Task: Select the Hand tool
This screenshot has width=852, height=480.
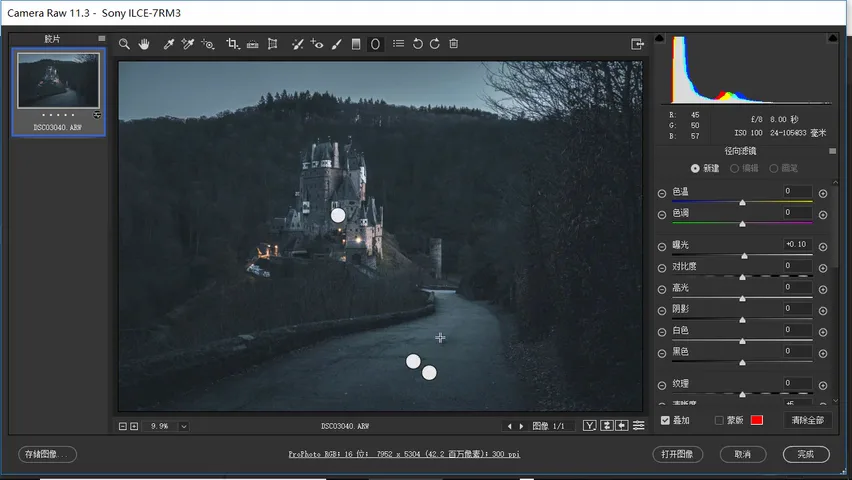Action: 144,44
